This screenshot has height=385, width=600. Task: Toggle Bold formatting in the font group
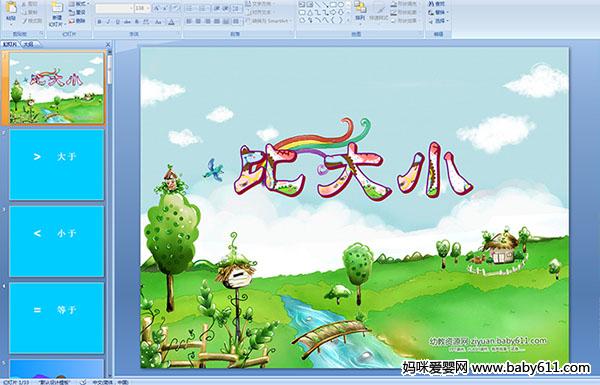click(99, 22)
